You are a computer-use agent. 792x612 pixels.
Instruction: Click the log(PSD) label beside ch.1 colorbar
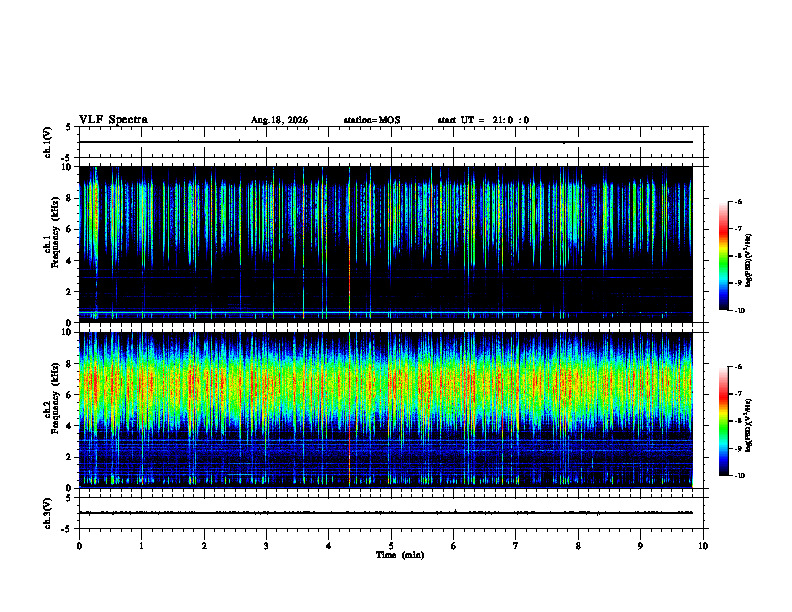click(749, 261)
